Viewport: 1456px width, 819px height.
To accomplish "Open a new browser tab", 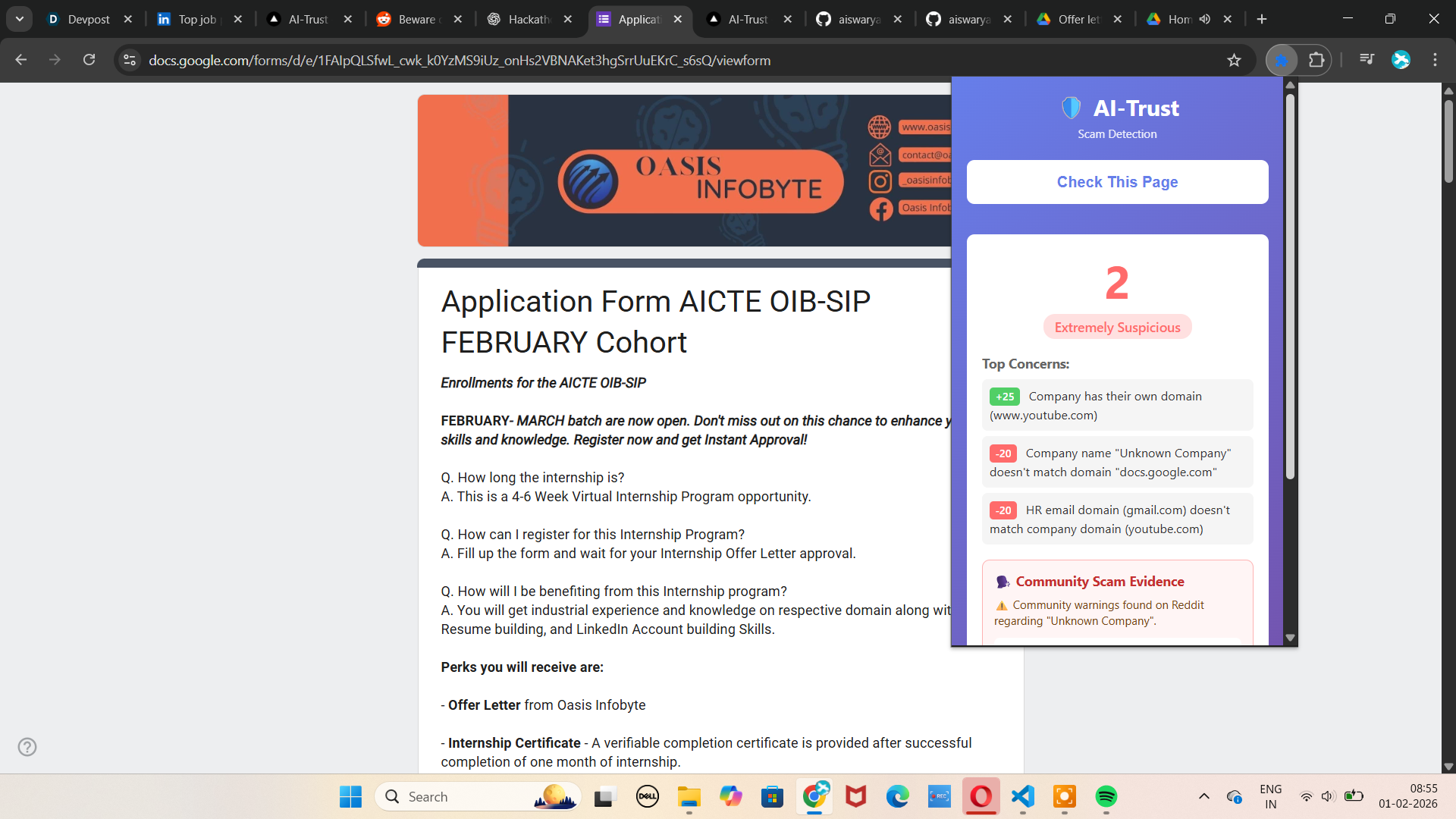I will pos(1262,19).
